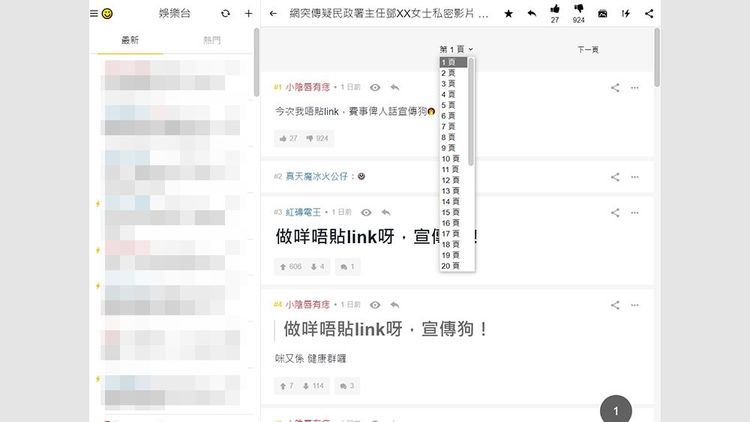Upvote post #4 showing 7
This screenshot has width=750, height=422.
pyautogui.click(x=287, y=386)
